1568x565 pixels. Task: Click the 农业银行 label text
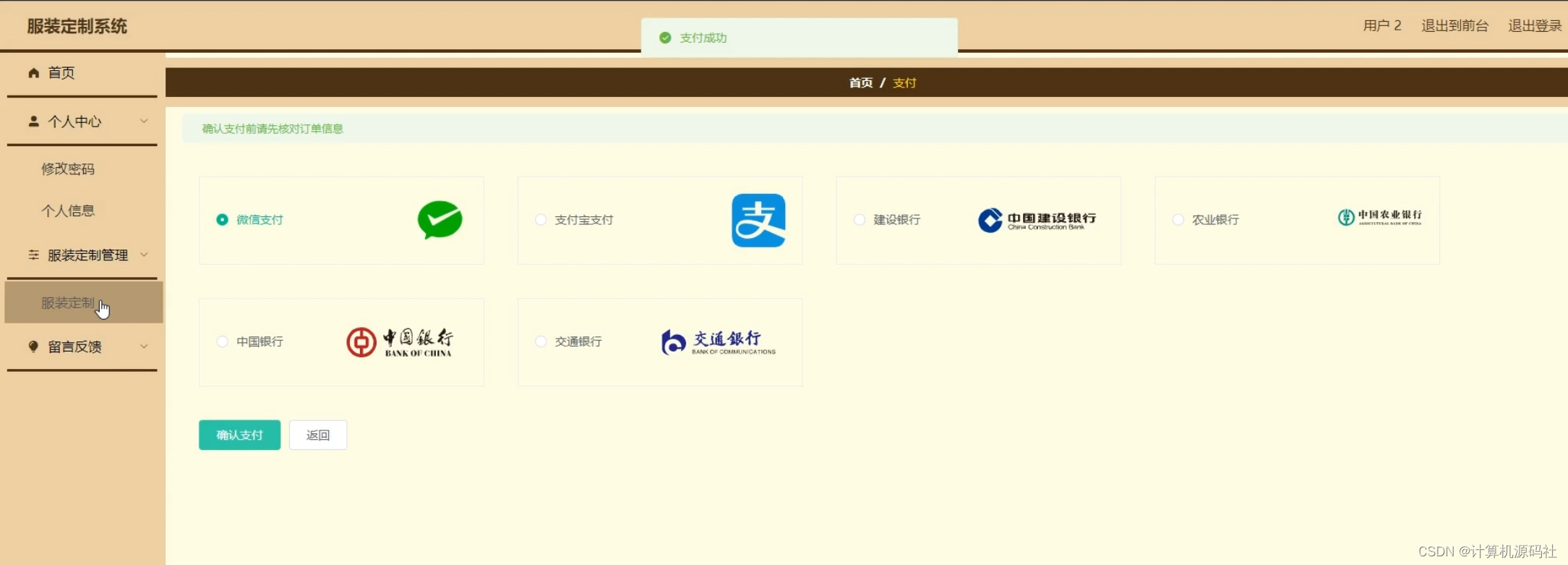(1215, 220)
